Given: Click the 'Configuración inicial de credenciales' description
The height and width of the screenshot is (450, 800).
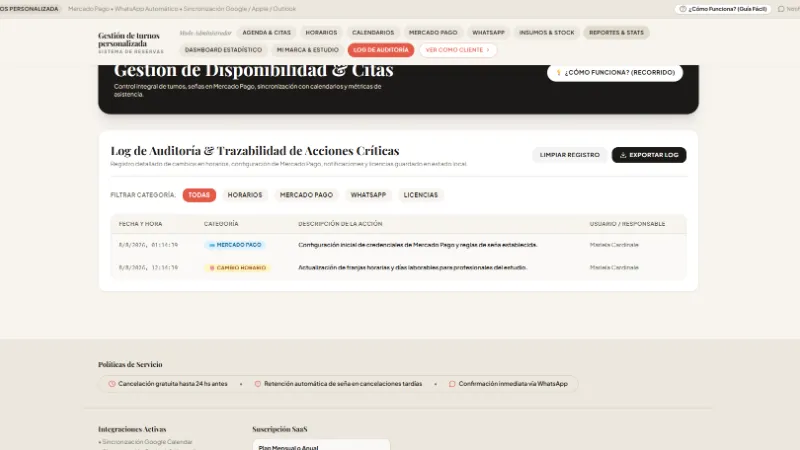Looking at the screenshot, I should point(417,245).
